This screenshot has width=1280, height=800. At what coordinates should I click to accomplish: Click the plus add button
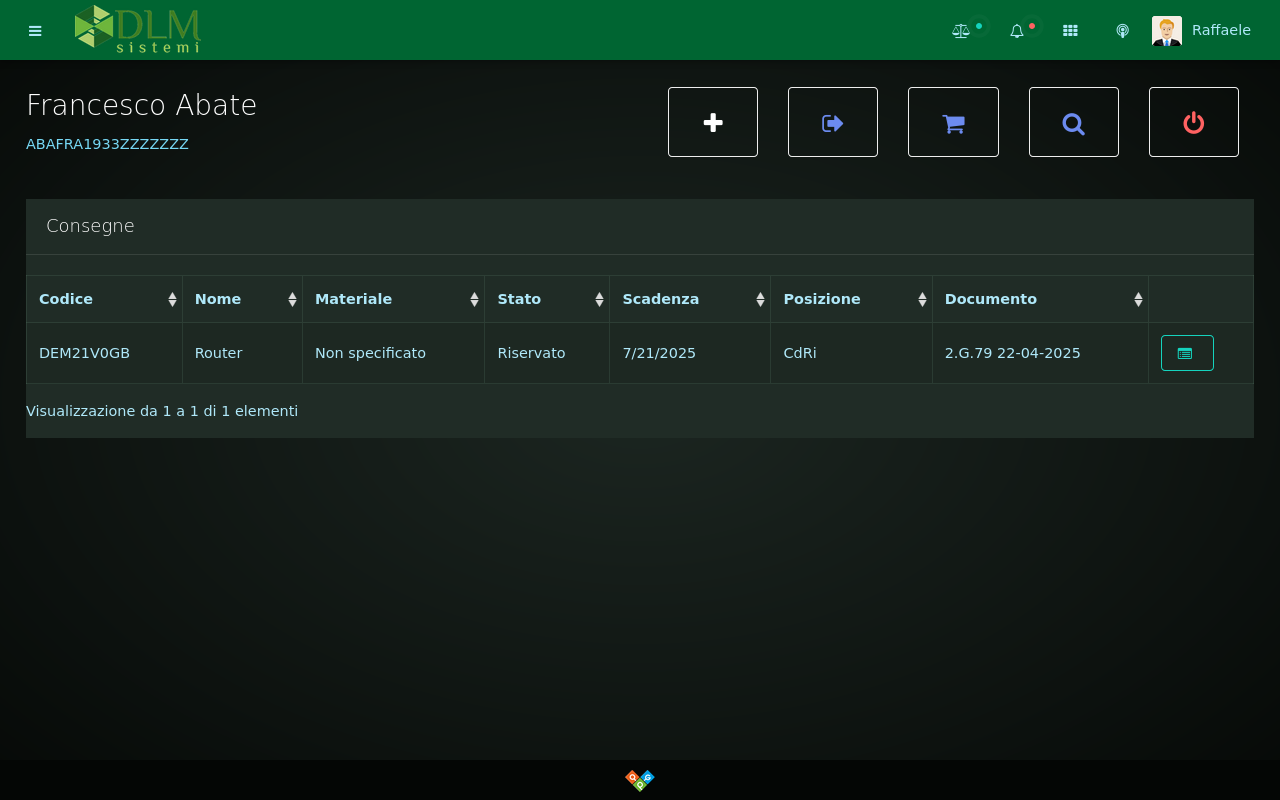pyautogui.click(x=713, y=122)
